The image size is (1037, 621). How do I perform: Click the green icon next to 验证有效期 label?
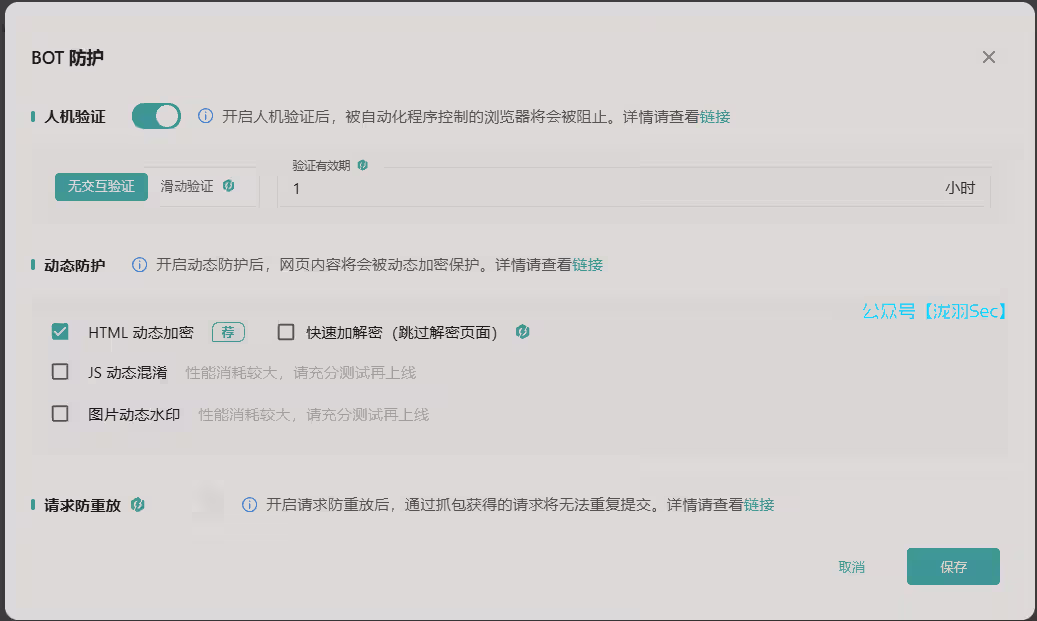click(362, 164)
